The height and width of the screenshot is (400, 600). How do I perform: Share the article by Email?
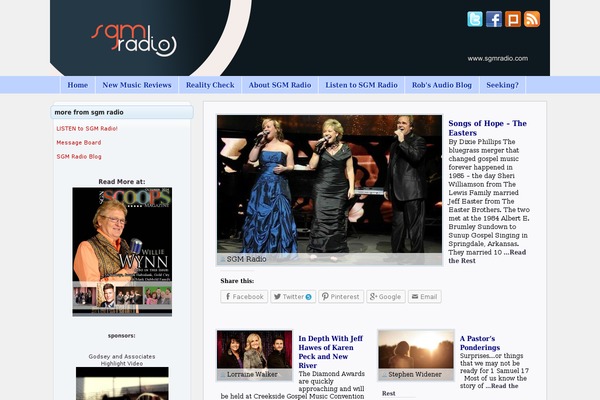click(x=425, y=297)
